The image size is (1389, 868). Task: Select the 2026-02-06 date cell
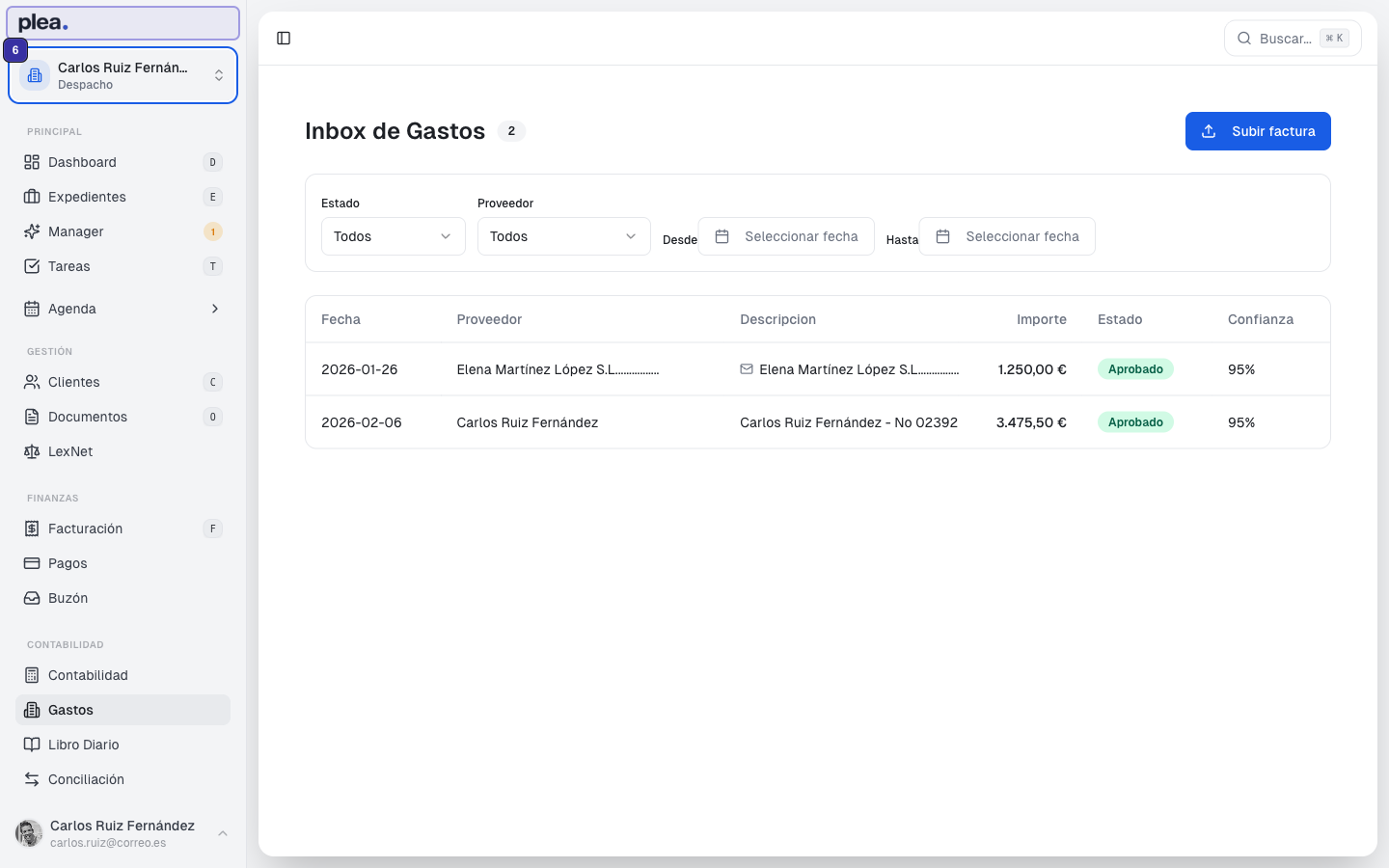pyautogui.click(x=362, y=422)
